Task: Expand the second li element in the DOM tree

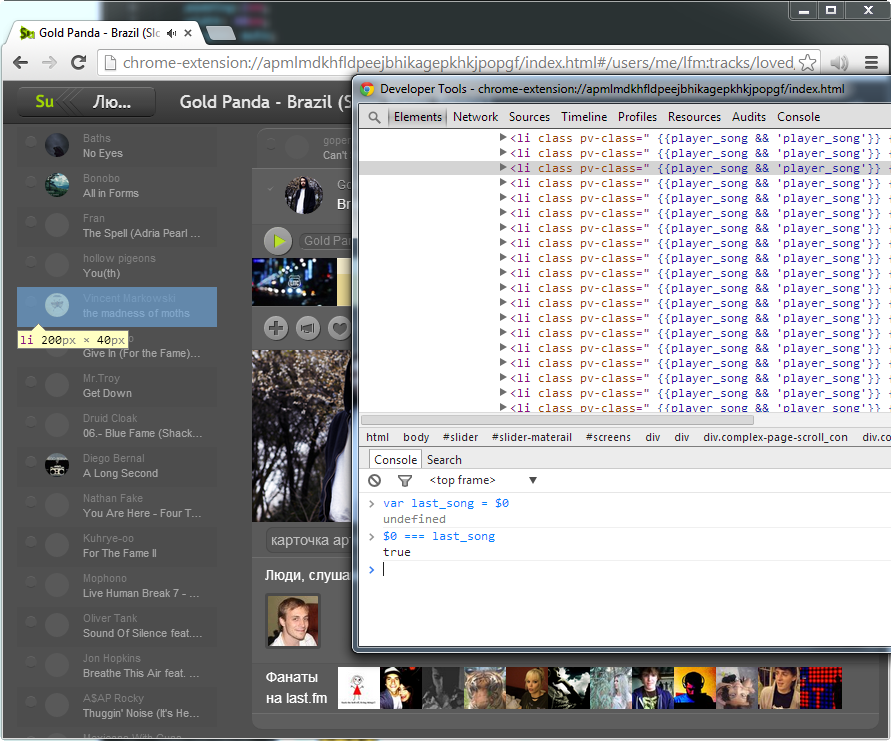Action: (503, 152)
